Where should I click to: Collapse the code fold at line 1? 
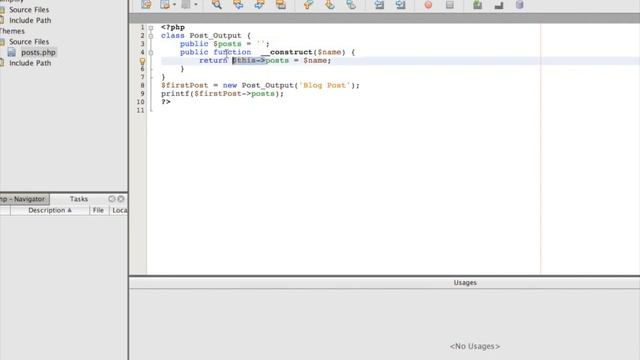151,28
